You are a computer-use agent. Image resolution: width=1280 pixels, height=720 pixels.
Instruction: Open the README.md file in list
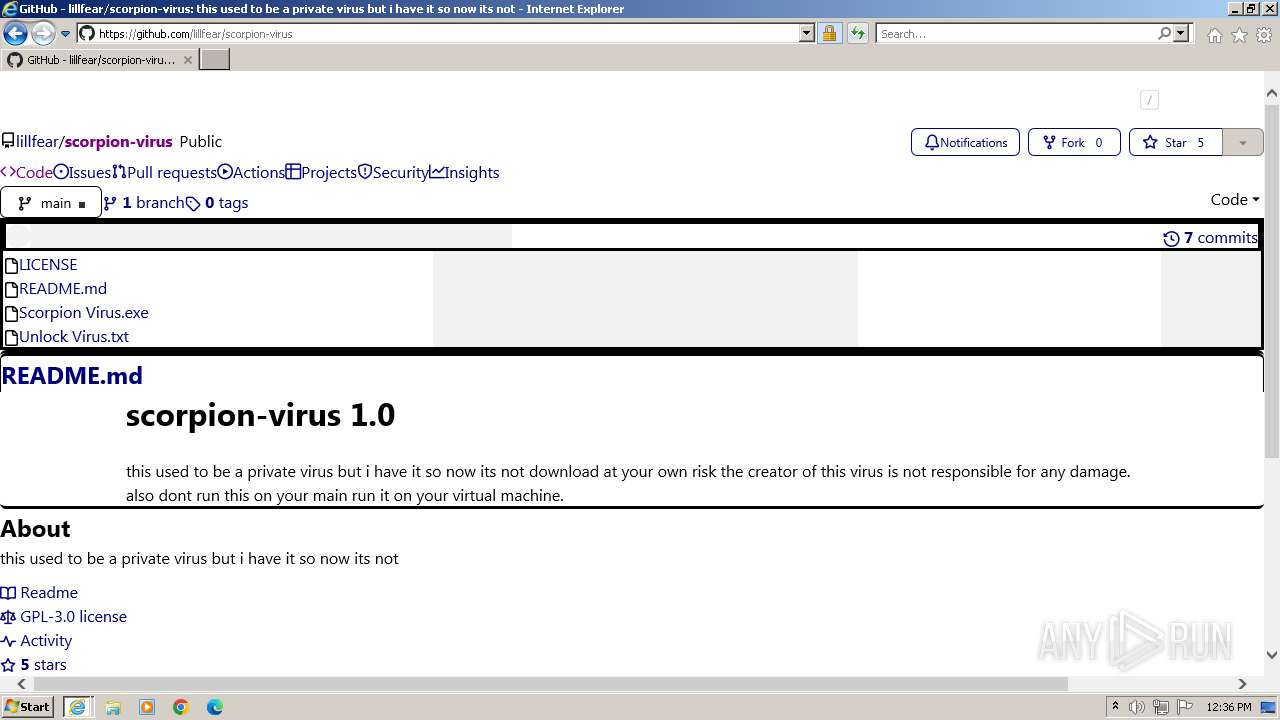63,288
